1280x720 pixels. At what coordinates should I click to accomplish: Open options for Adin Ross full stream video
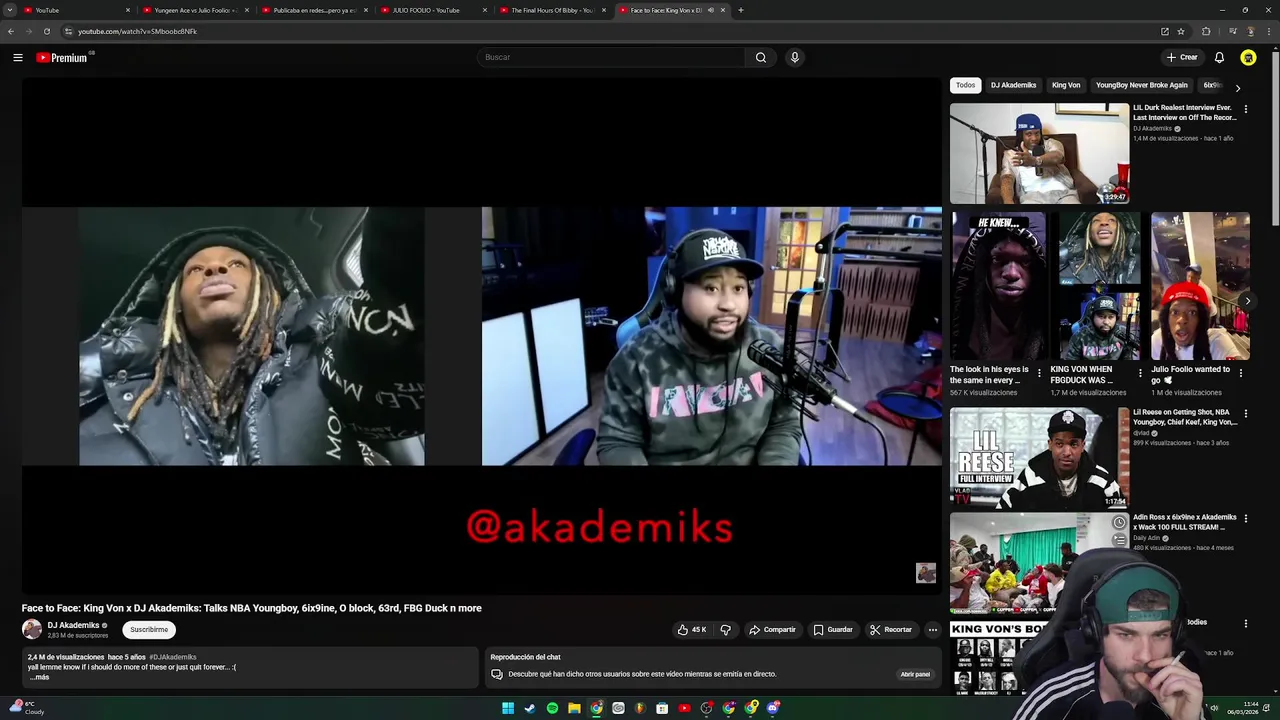pyautogui.click(x=1245, y=518)
